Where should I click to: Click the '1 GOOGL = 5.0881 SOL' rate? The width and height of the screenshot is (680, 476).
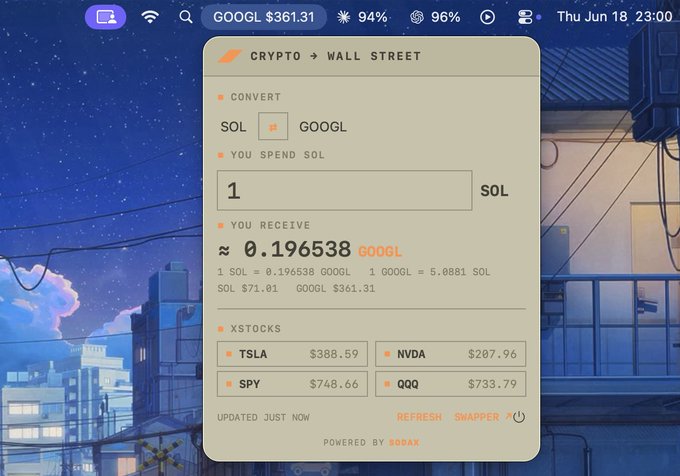click(x=429, y=272)
